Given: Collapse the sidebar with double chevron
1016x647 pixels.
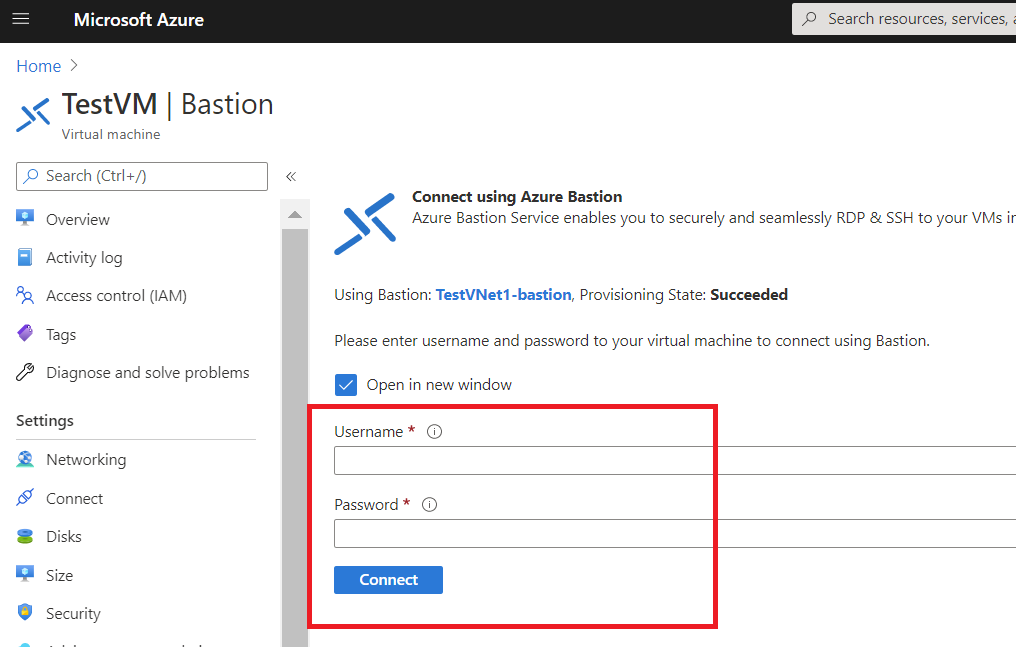Looking at the screenshot, I should click(x=291, y=177).
